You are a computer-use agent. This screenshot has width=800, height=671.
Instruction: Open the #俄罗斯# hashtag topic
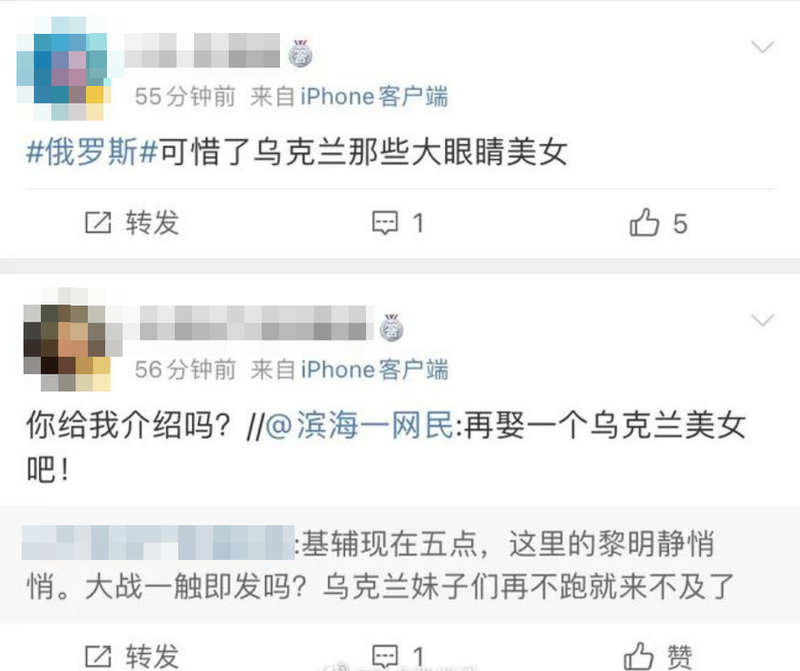pos(92,152)
